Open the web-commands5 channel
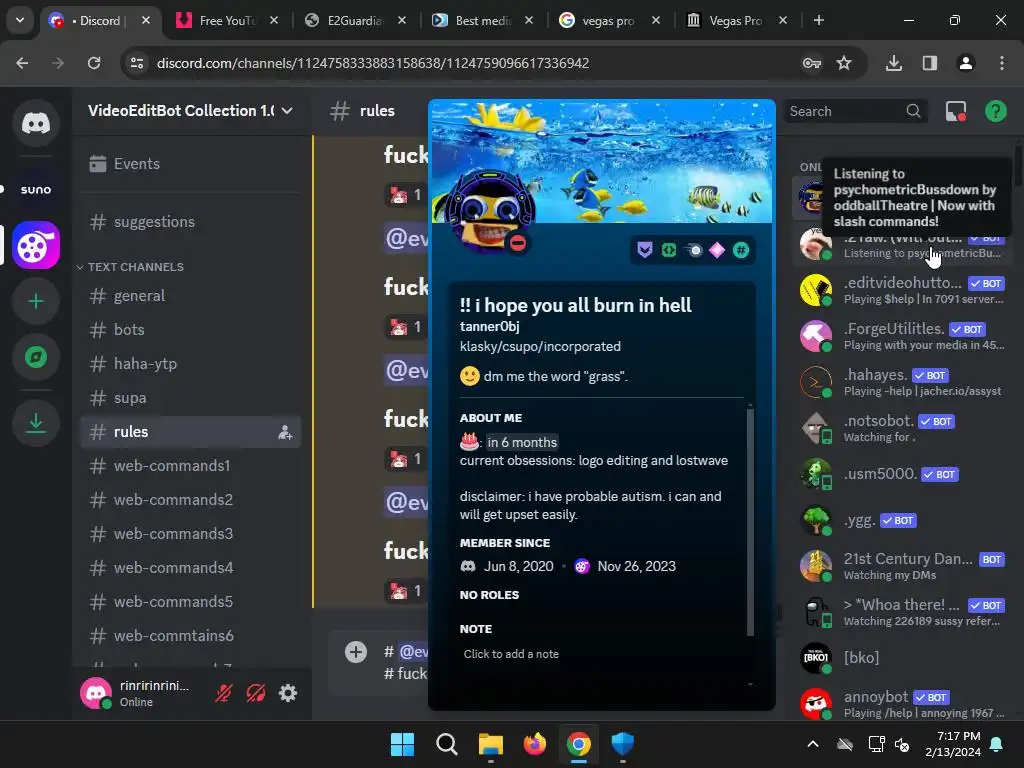This screenshot has width=1024, height=768. 190,601
